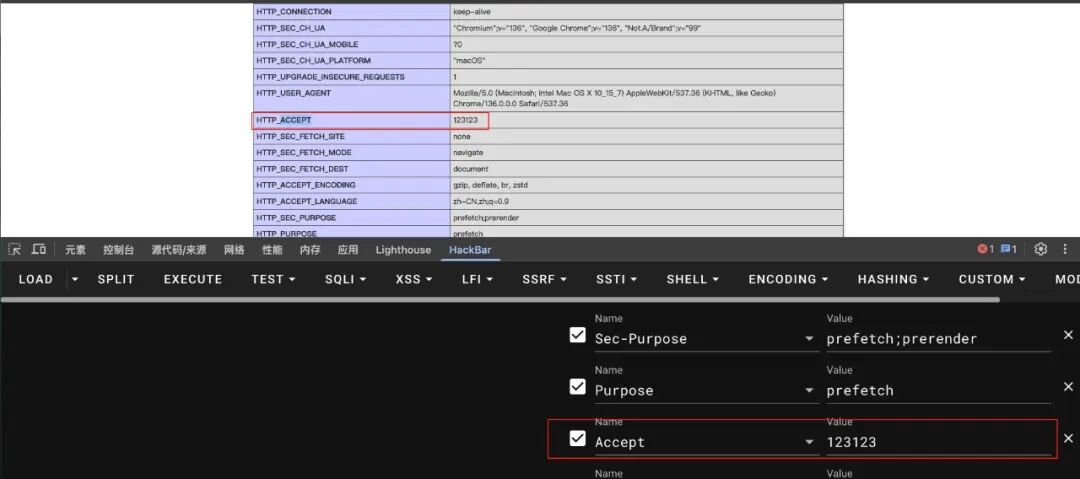Click the HTTP_ACCEPT_LANGUAGE cell

[x=351, y=201]
